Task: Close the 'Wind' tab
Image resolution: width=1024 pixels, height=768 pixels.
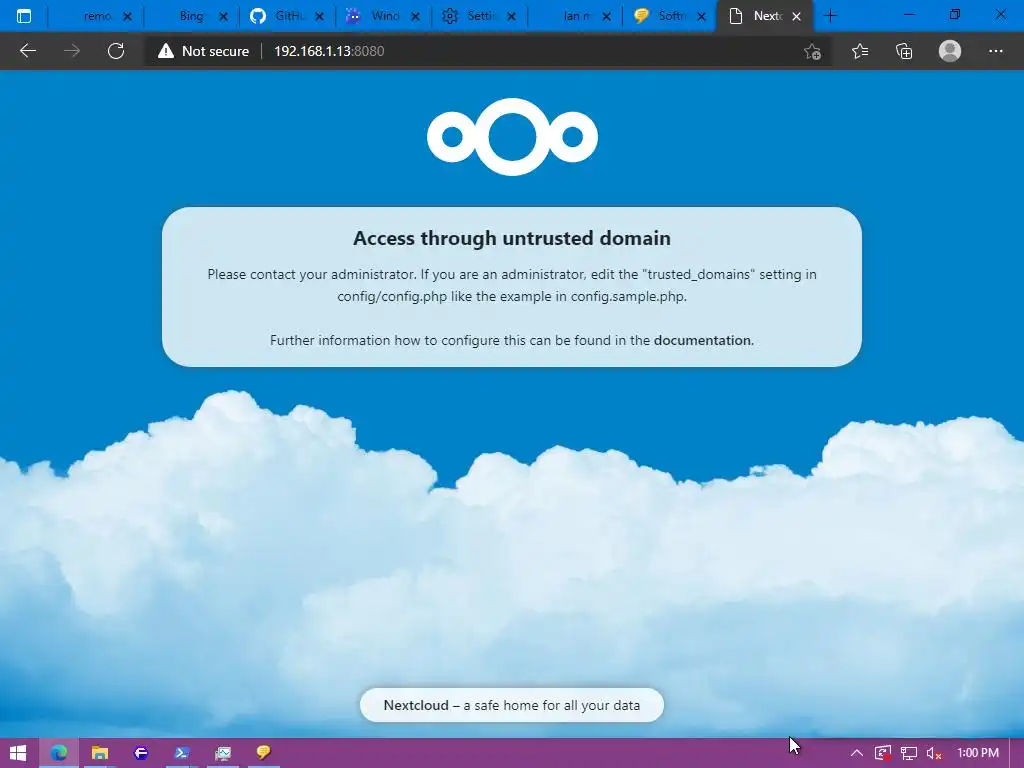Action: tap(415, 17)
